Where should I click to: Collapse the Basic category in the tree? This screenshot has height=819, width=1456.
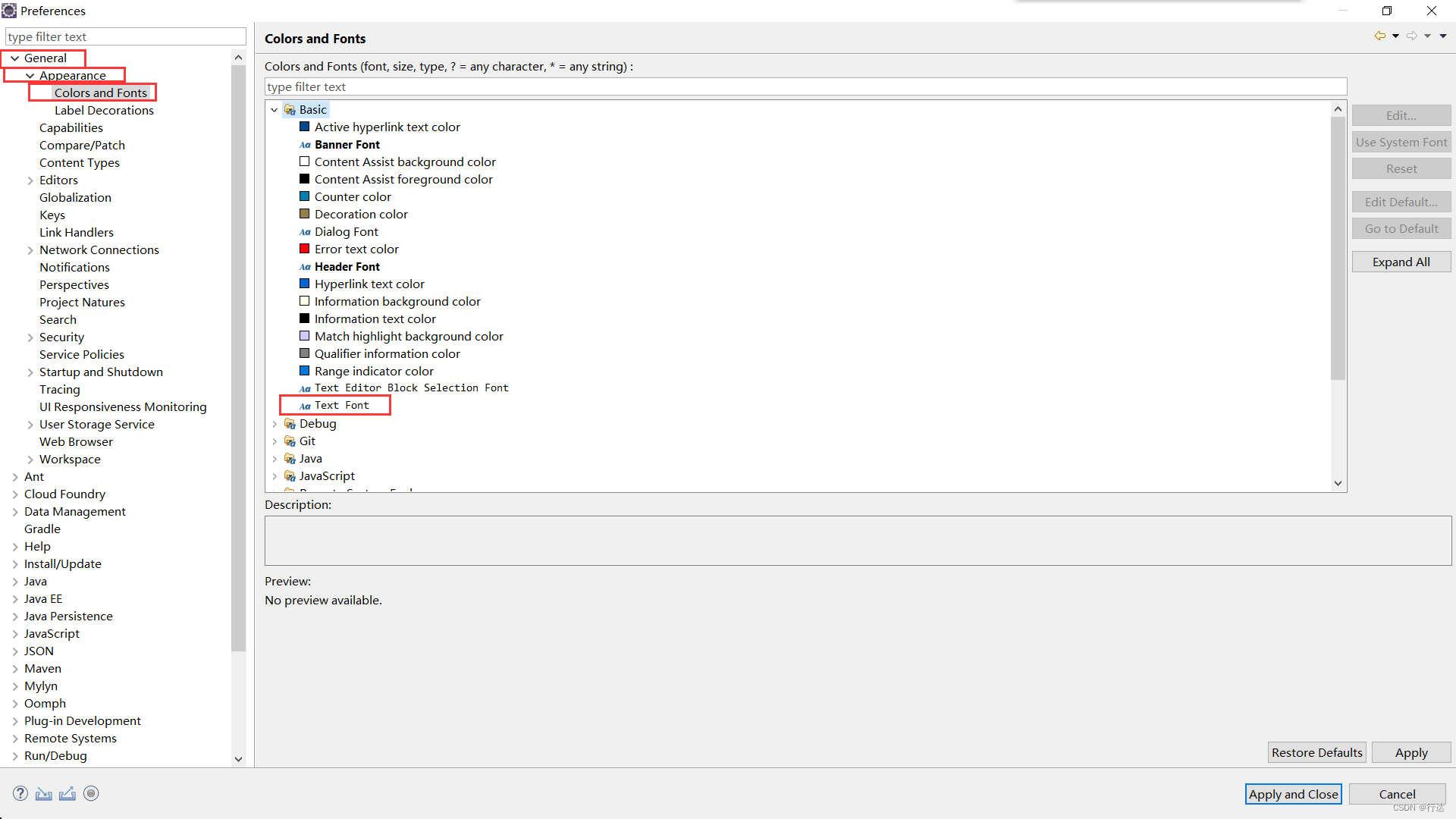coord(275,110)
